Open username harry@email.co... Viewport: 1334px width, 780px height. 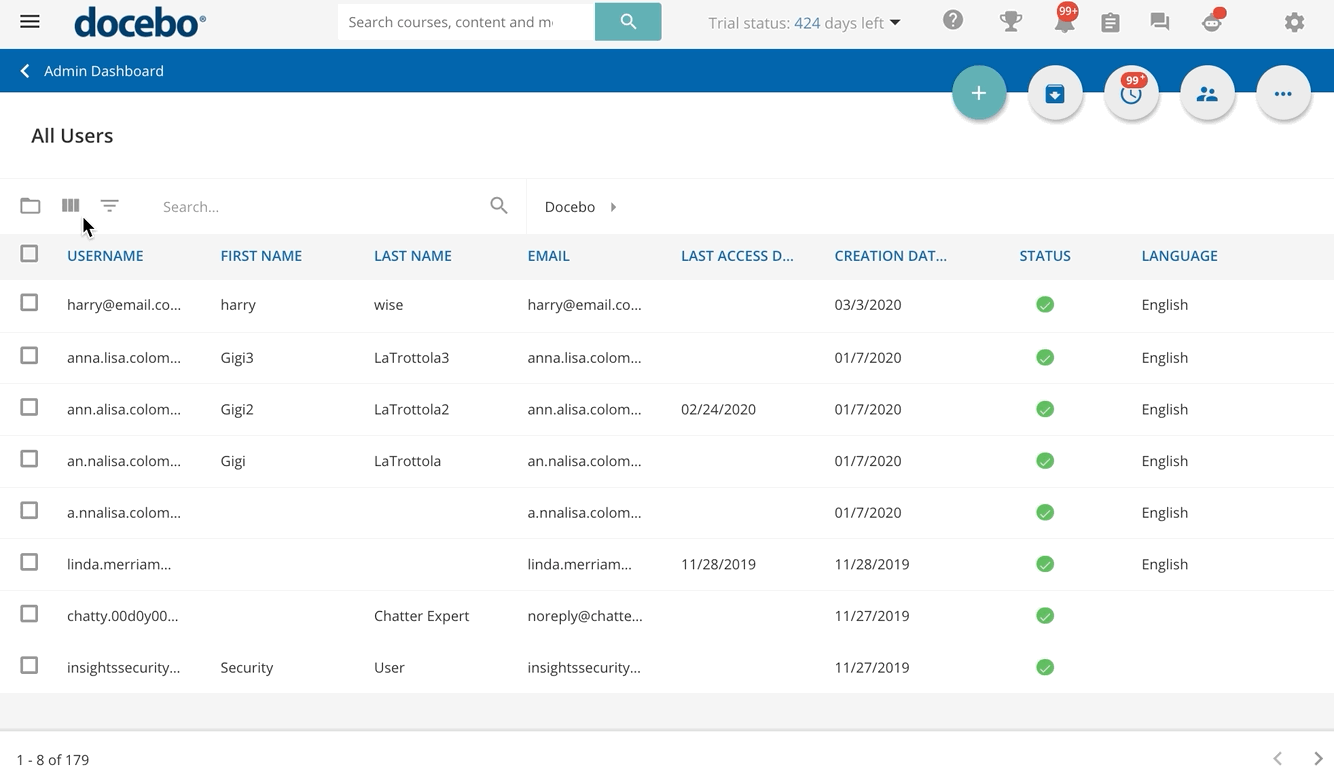coord(124,305)
